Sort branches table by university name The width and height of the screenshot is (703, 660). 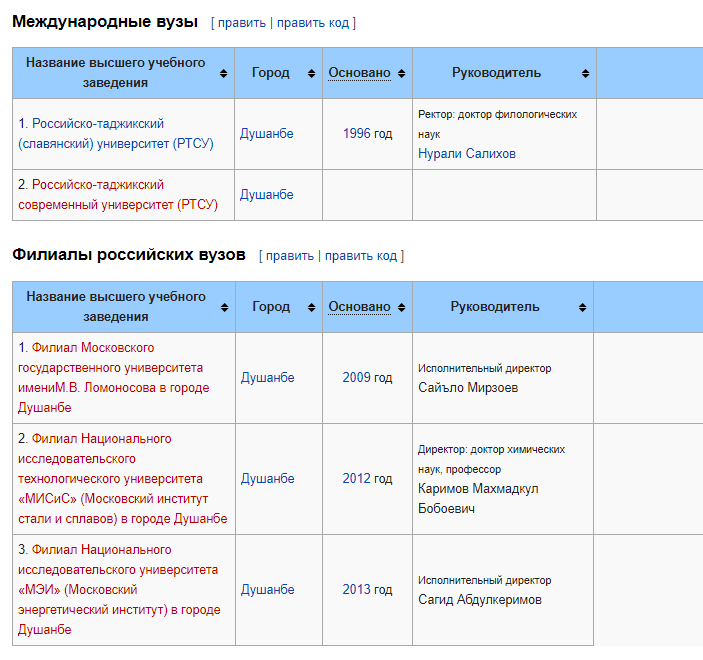(224, 308)
